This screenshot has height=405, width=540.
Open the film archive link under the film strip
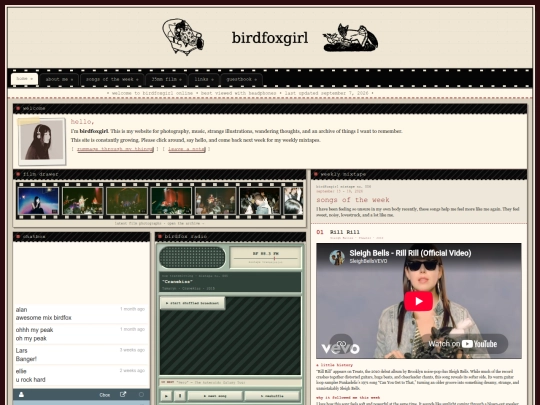tap(159, 224)
